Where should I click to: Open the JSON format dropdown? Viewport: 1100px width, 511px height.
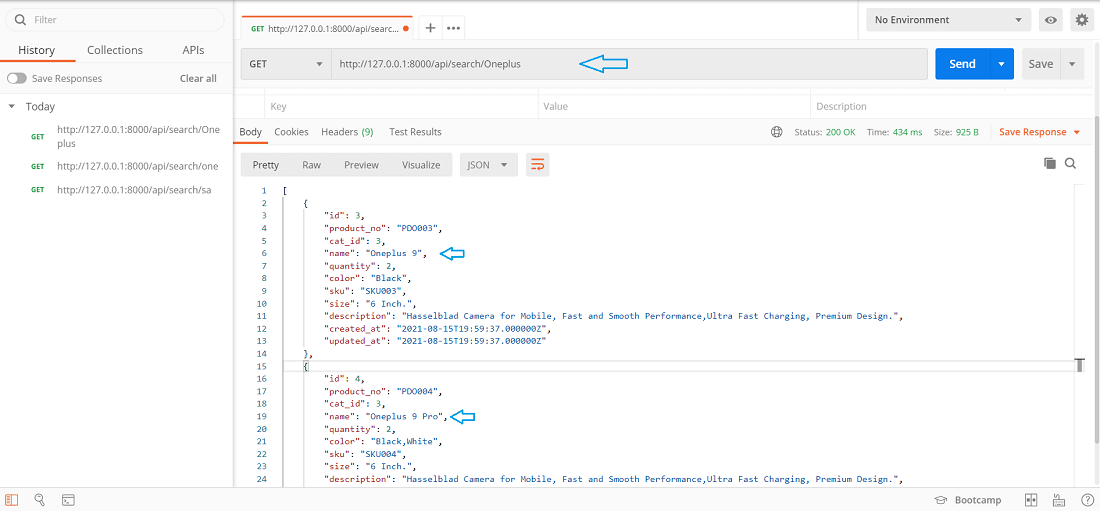(489, 165)
